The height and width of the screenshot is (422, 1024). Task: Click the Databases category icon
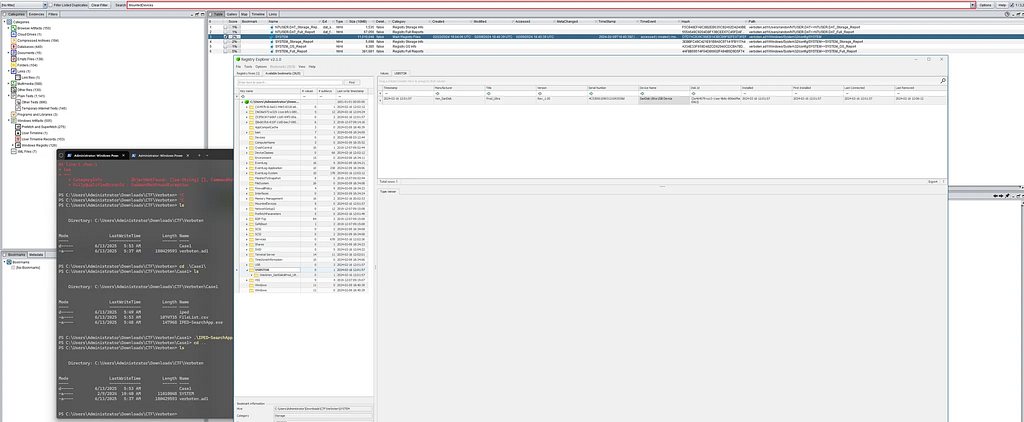(14, 46)
